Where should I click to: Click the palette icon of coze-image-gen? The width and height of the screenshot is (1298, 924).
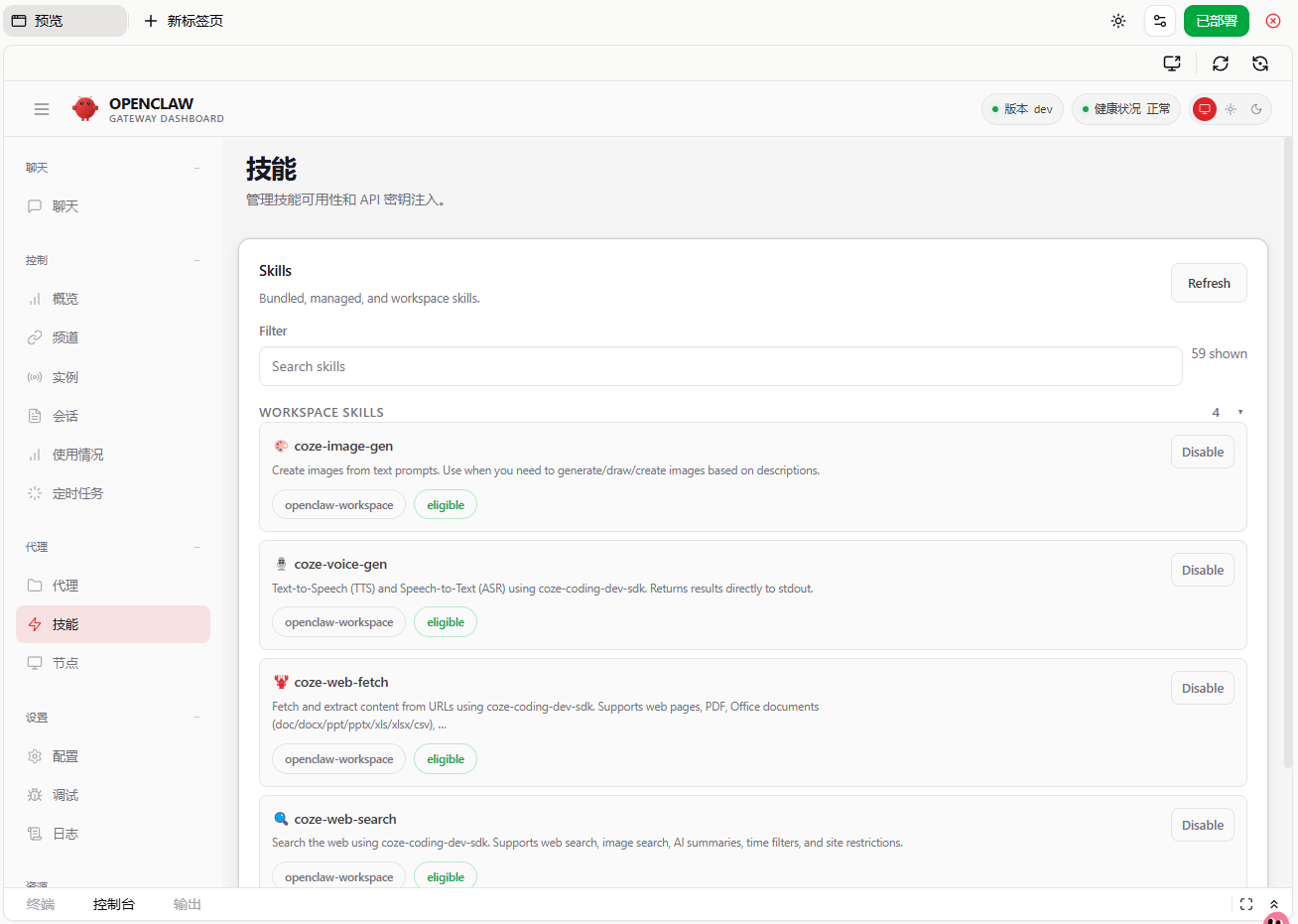point(281,447)
